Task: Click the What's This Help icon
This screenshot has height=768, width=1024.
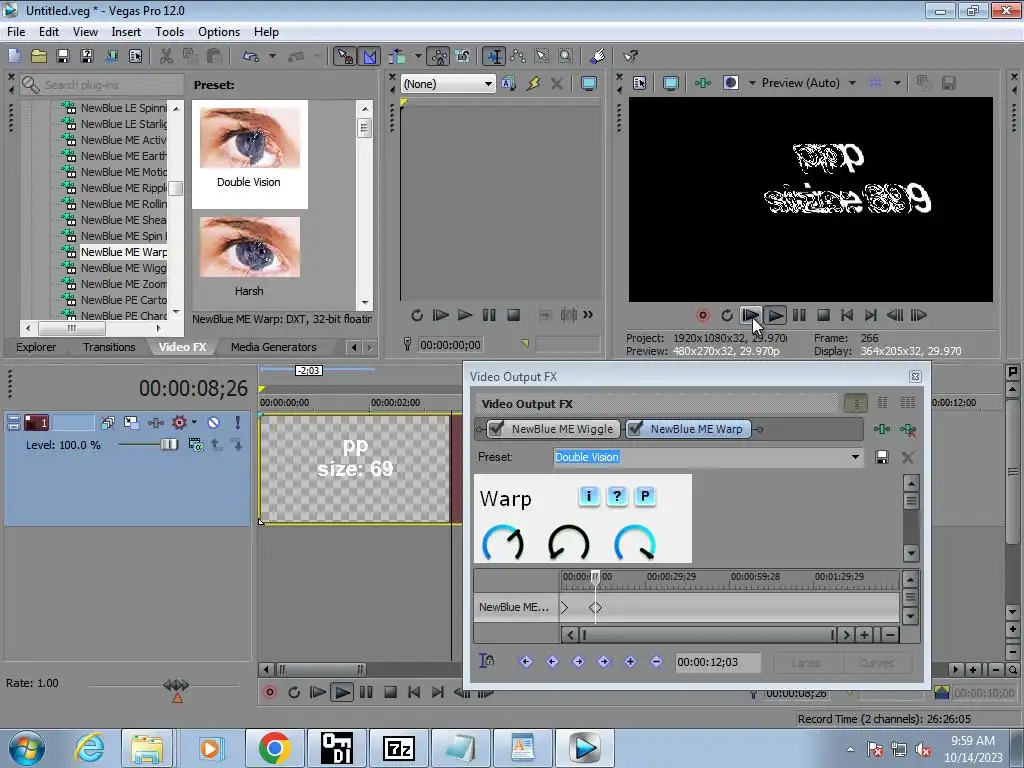Action: pyautogui.click(x=630, y=57)
